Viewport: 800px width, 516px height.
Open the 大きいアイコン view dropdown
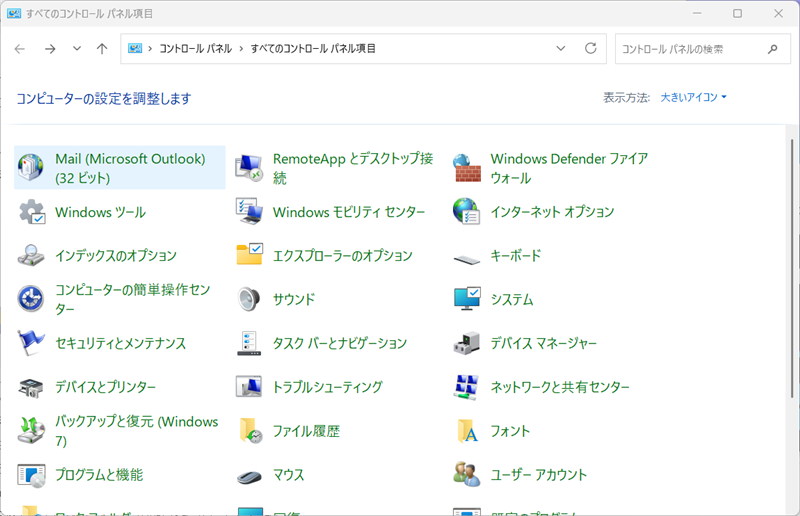[693, 97]
